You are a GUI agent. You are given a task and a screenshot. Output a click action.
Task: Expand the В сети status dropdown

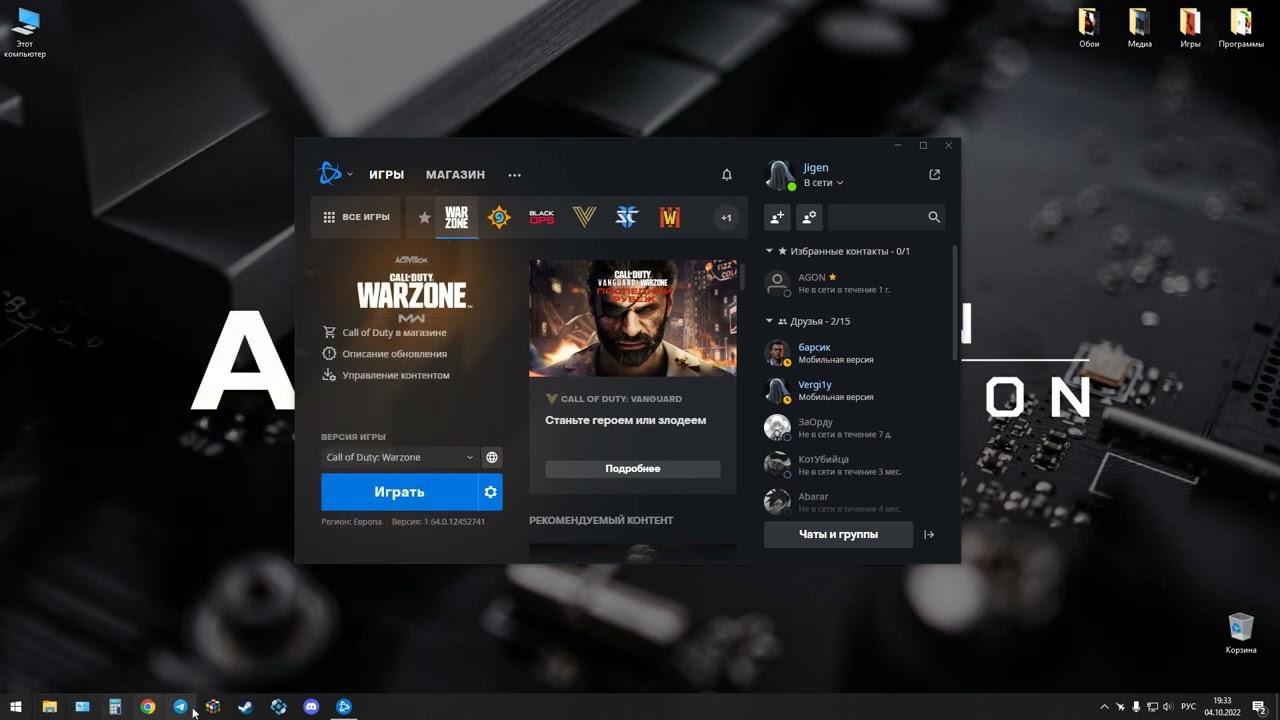[x=824, y=184]
